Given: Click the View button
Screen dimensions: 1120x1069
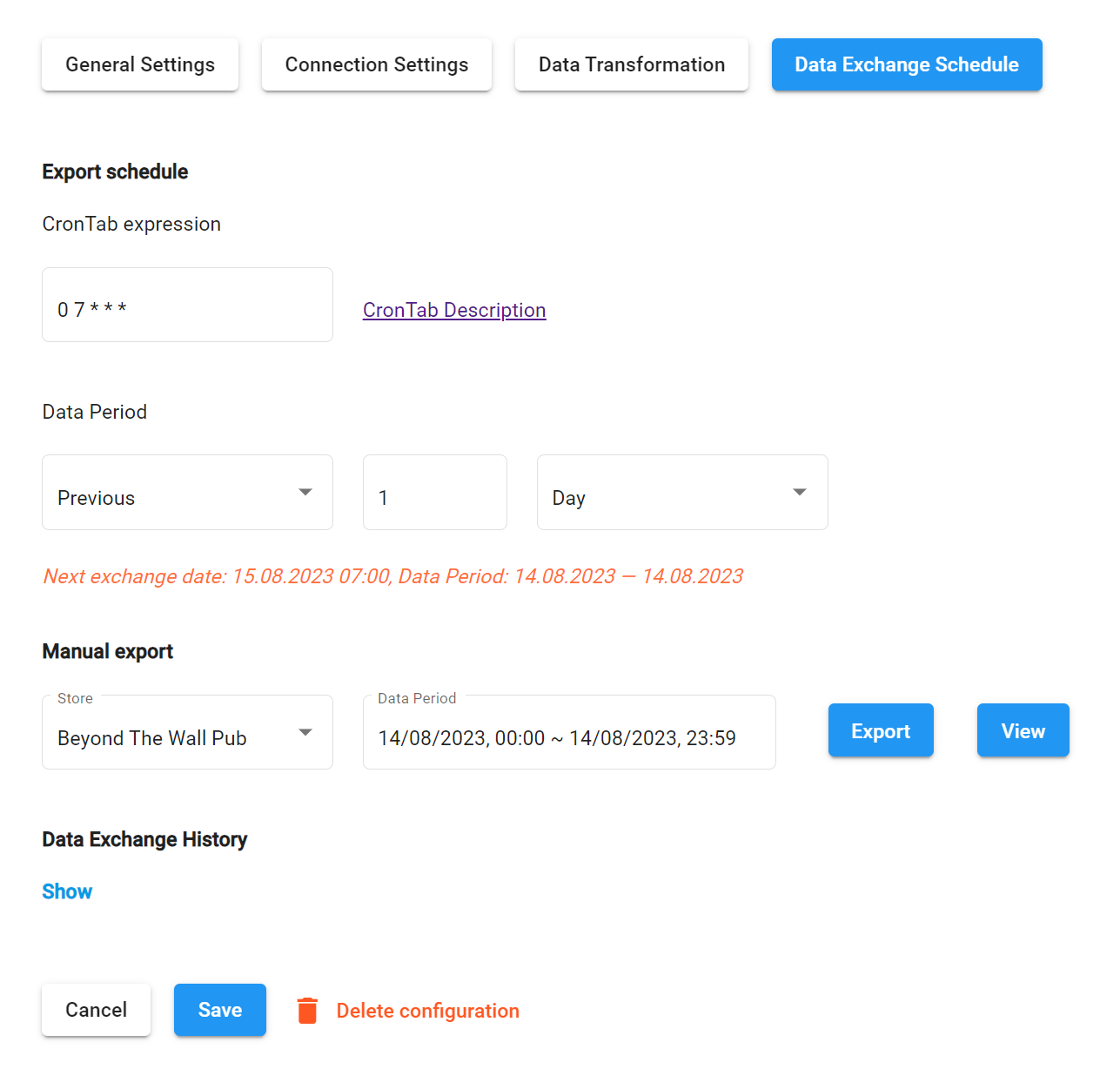Looking at the screenshot, I should click(1023, 730).
